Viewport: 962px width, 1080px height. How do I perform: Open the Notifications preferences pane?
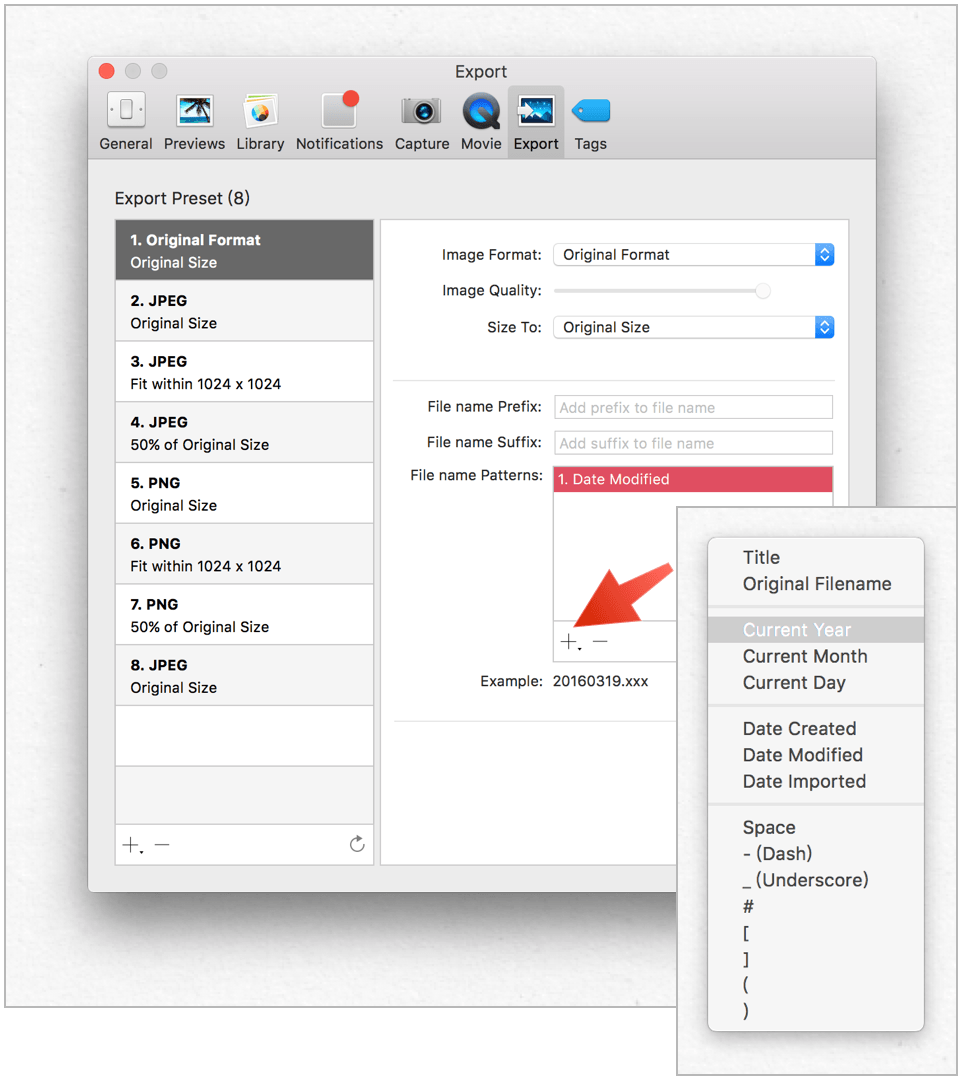click(x=339, y=122)
